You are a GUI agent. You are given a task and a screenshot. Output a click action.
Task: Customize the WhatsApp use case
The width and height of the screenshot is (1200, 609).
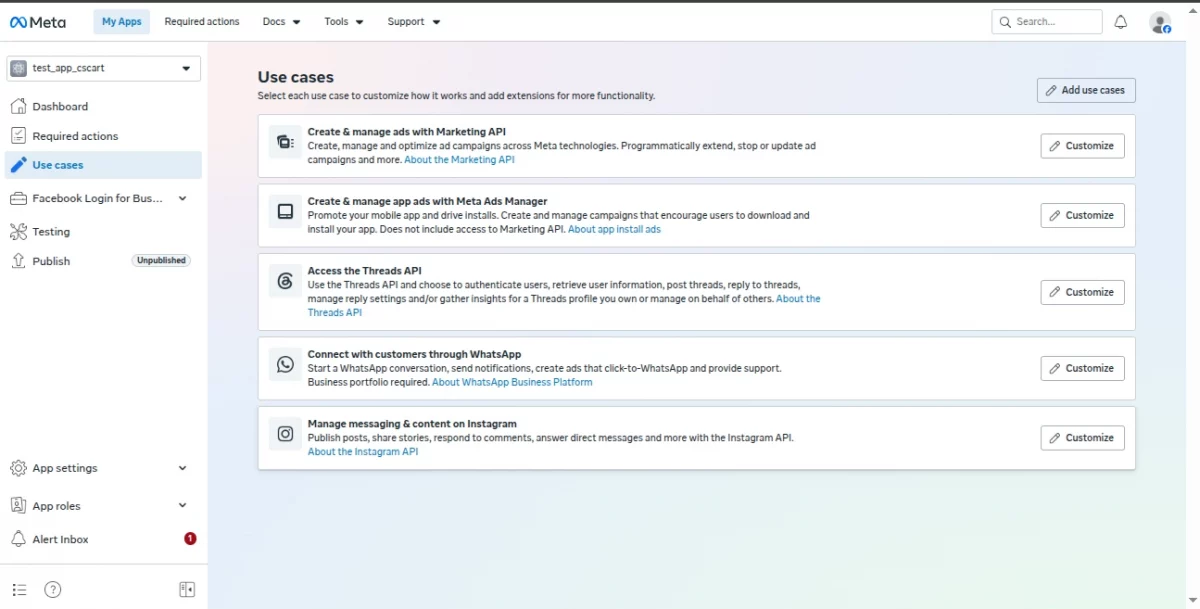tap(1082, 368)
